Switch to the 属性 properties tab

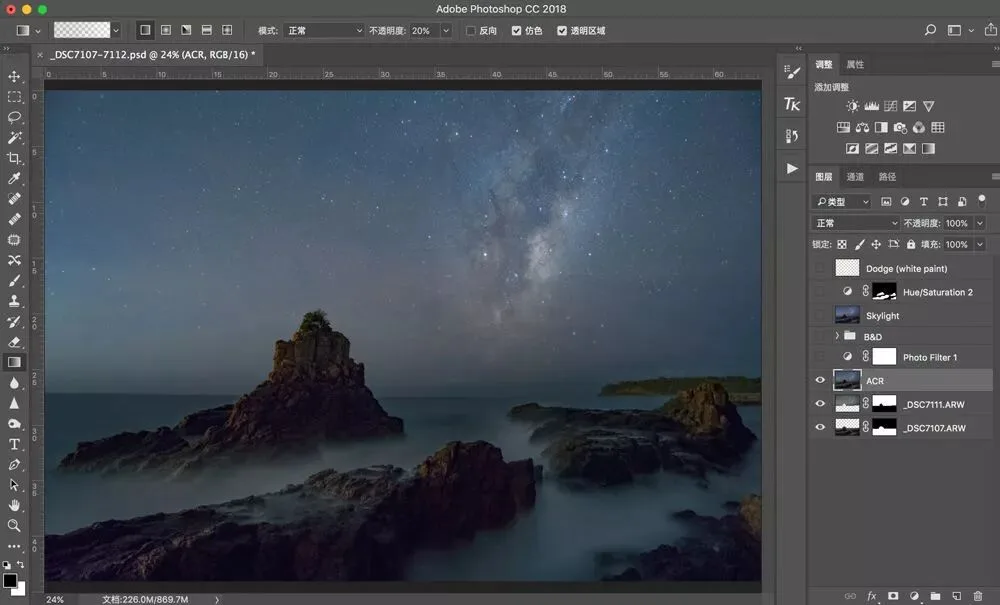pyautogui.click(x=855, y=64)
